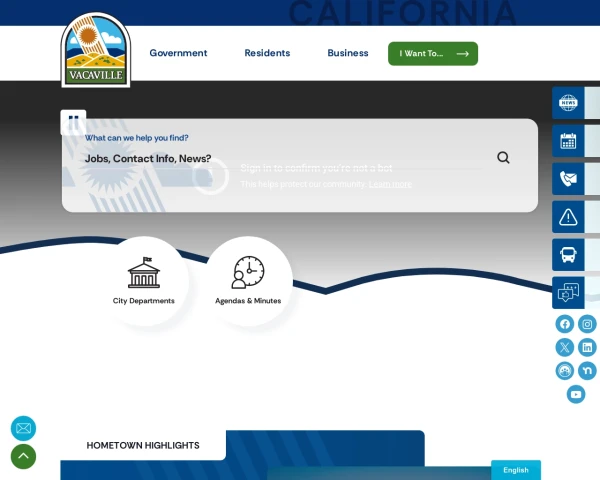Open the Instagram social icon
The image size is (600, 480).
point(588,324)
